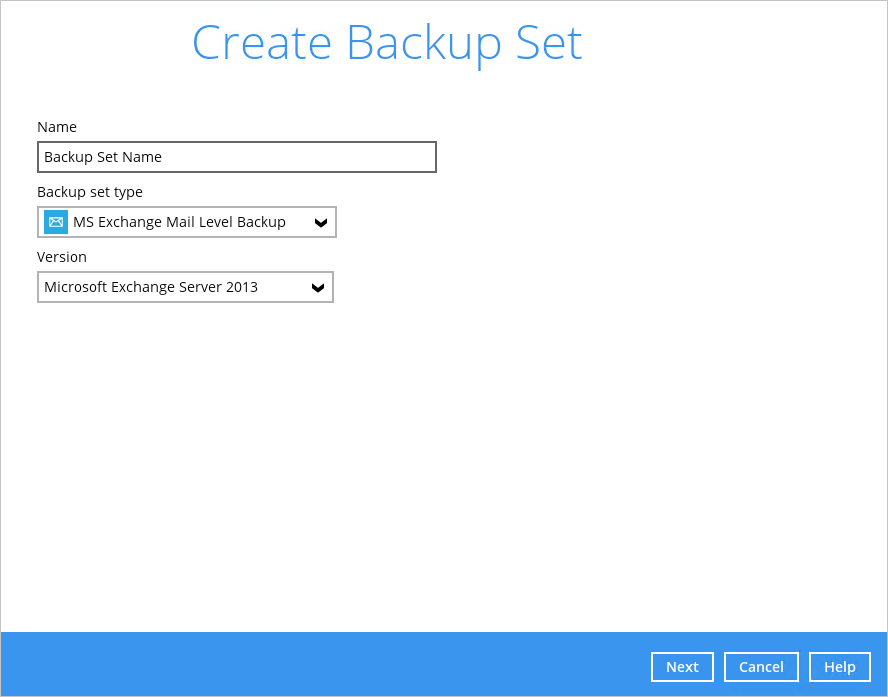Click the word 'Backup' in the title
The width and height of the screenshot is (888, 697).
(424, 44)
